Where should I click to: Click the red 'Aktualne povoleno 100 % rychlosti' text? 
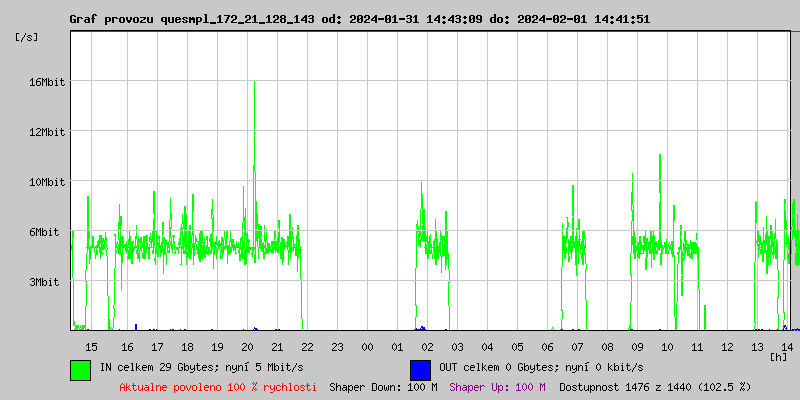point(218,386)
